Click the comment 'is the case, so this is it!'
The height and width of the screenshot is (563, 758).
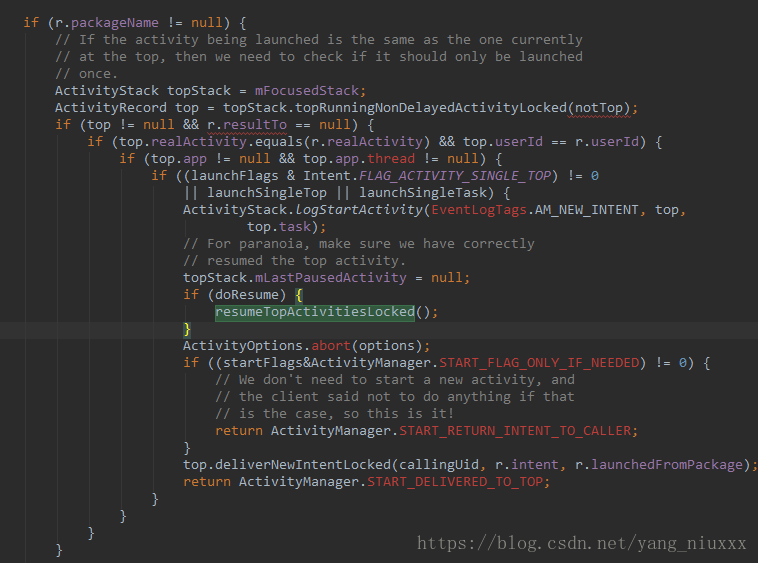335,414
